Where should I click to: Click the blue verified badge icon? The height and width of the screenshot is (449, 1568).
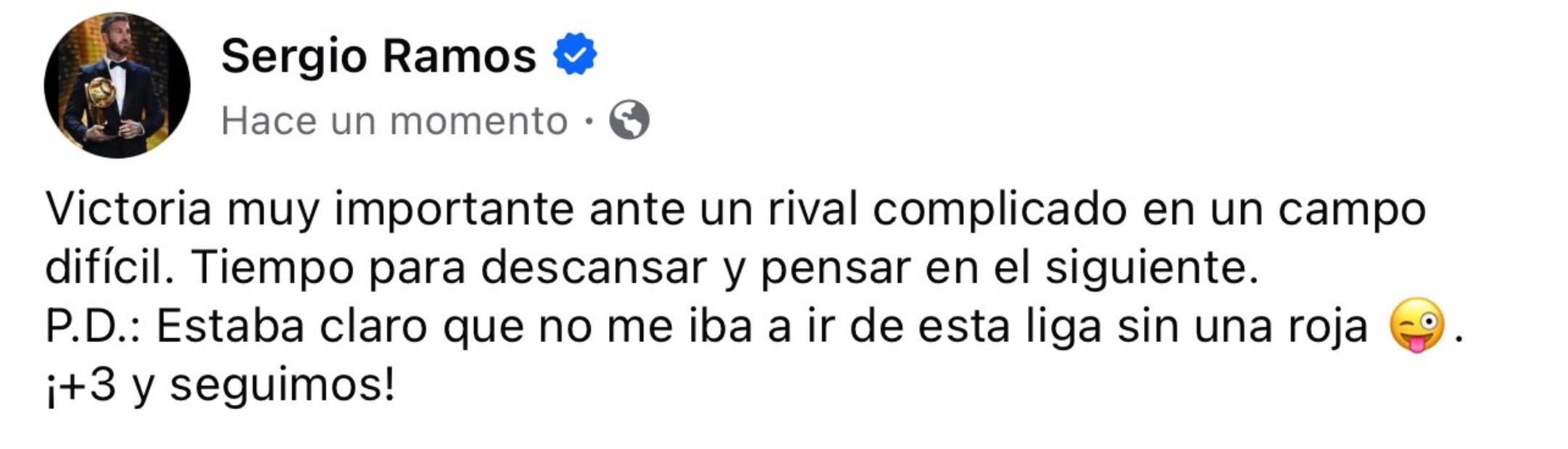point(574,54)
